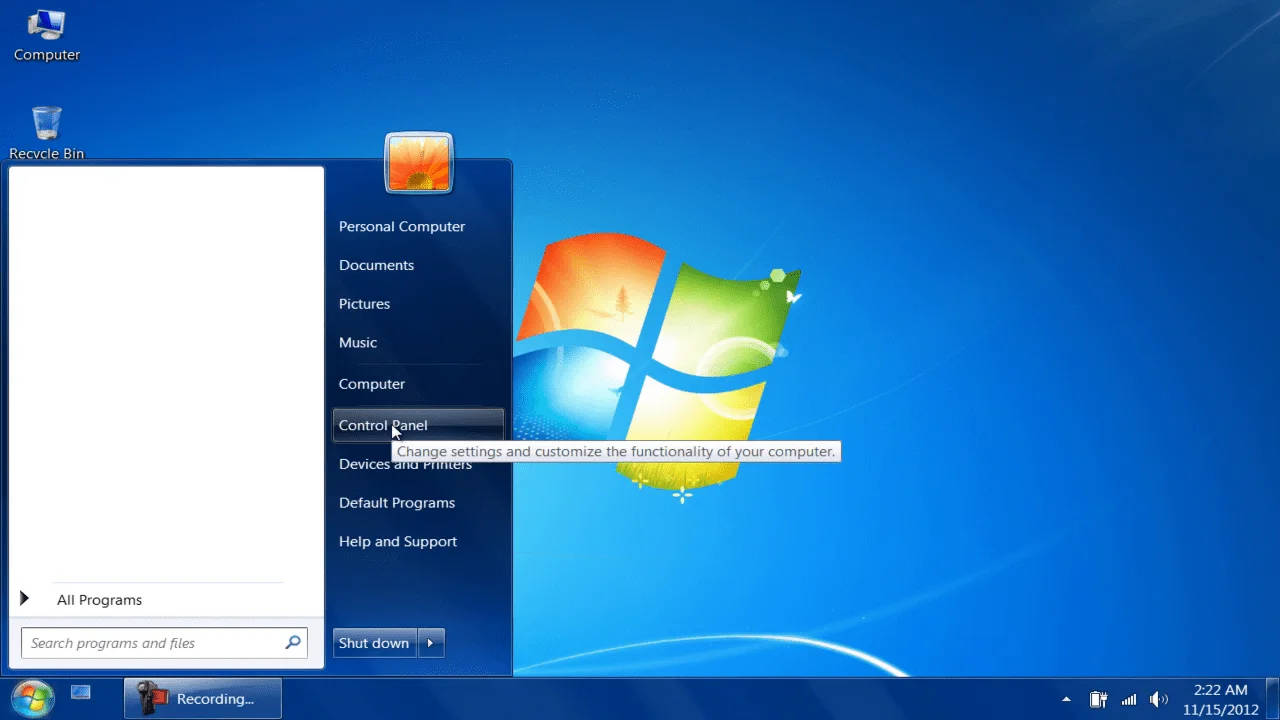
Task: Click the Shut down button
Action: (x=374, y=643)
